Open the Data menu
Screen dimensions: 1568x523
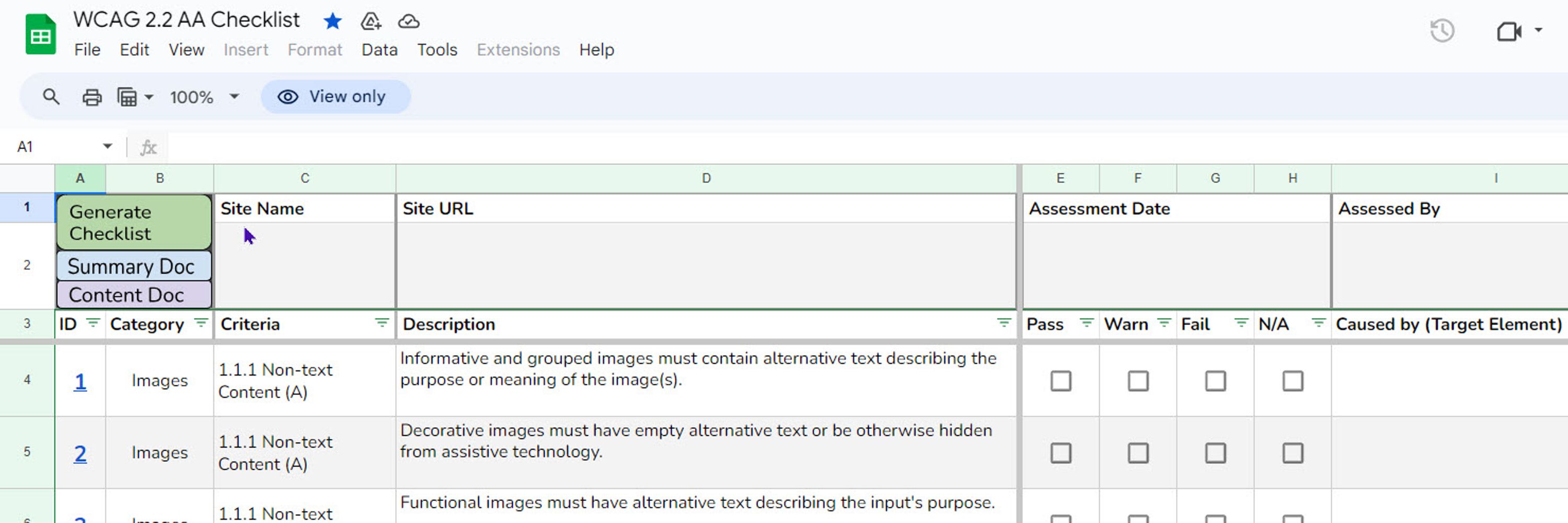pyautogui.click(x=379, y=50)
